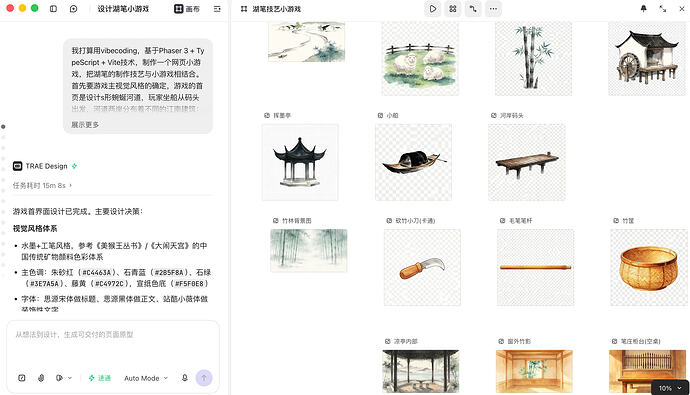Open the list menu icon beside 画布

point(217,9)
